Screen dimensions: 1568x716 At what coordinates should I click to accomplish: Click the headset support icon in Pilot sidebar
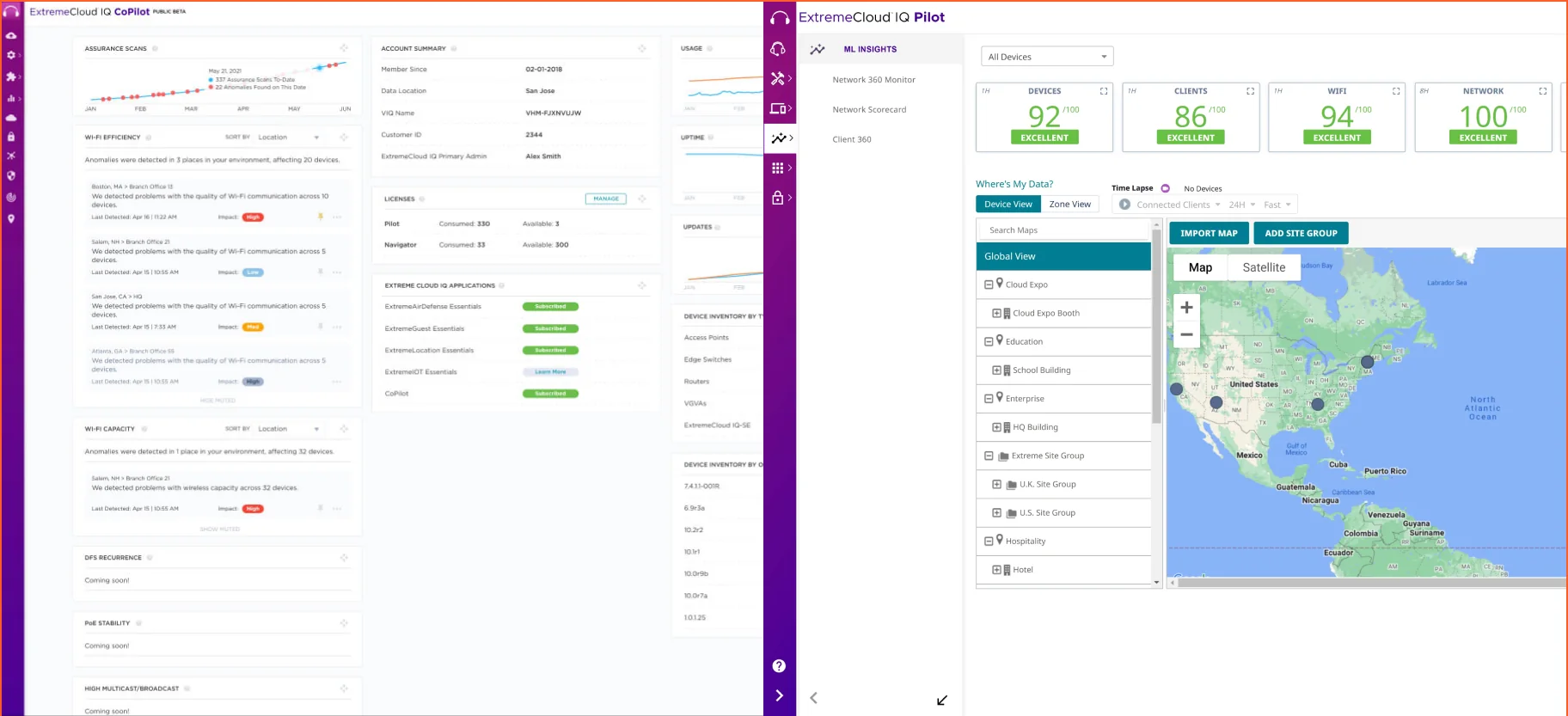pyautogui.click(x=779, y=49)
